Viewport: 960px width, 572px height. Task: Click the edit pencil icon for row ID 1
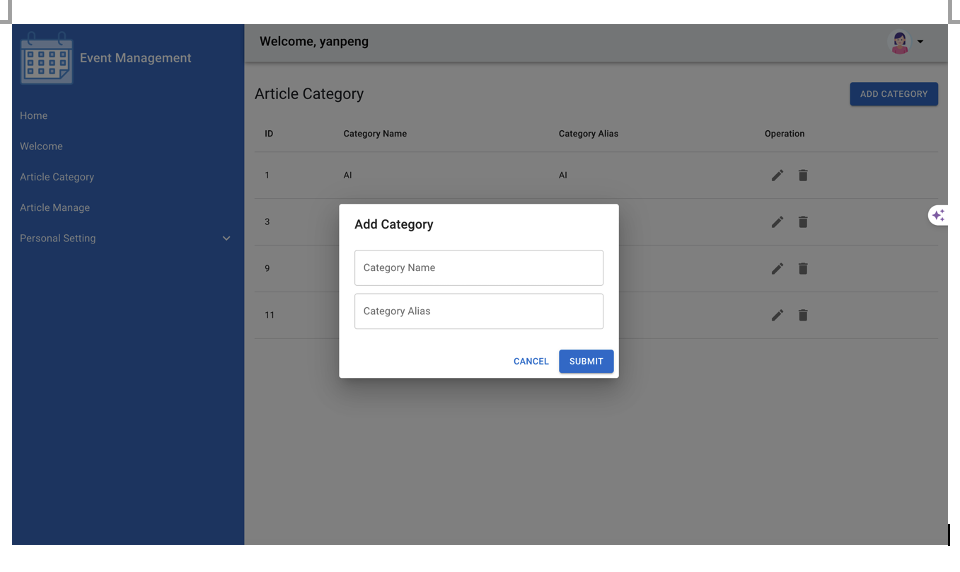[777, 175]
